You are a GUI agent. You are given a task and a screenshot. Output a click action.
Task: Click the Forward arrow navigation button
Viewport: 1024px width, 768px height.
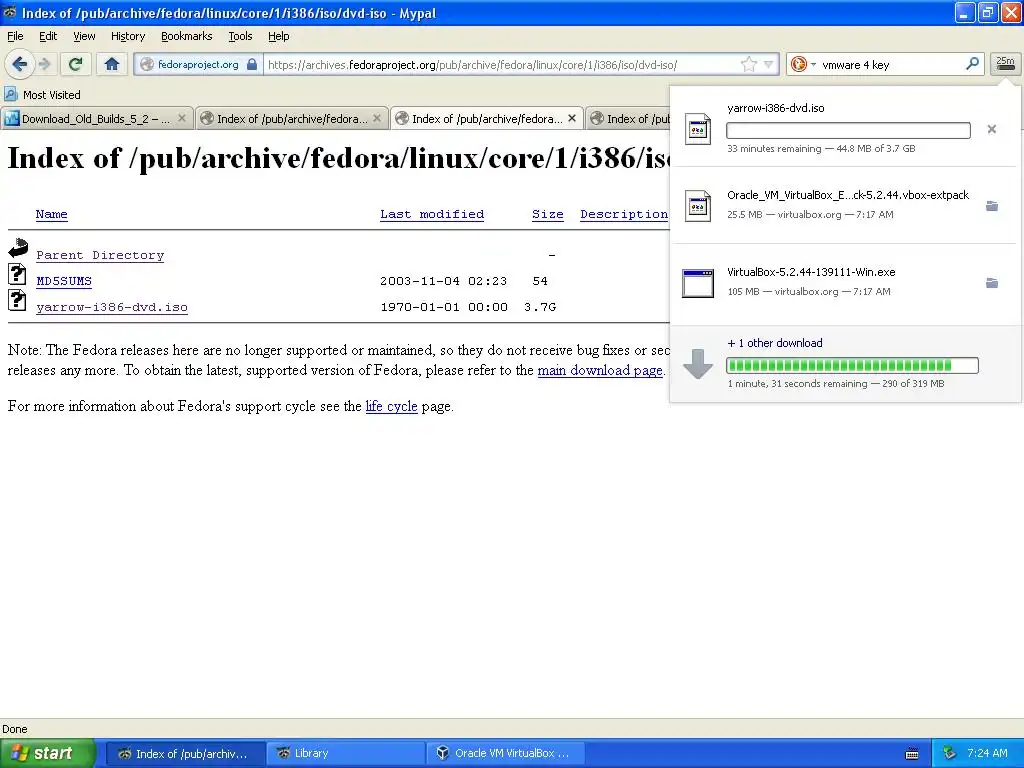click(44, 64)
